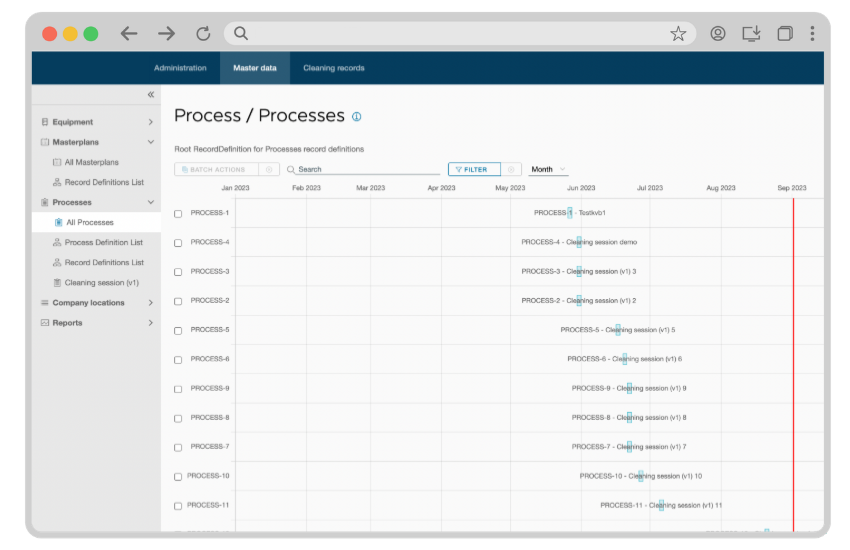Open the browser downloads icon
This screenshot has width=850, height=550.
click(x=752, y=34)
